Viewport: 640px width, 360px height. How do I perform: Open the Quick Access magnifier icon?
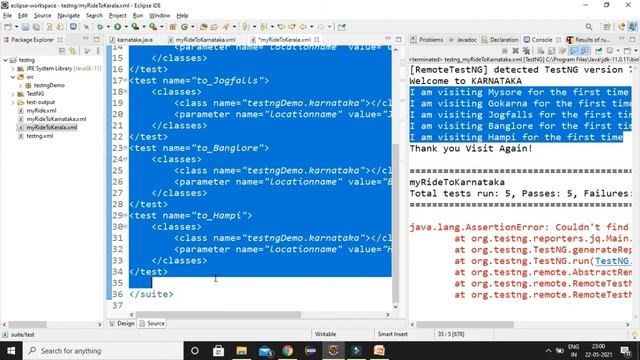coord(589,27)
